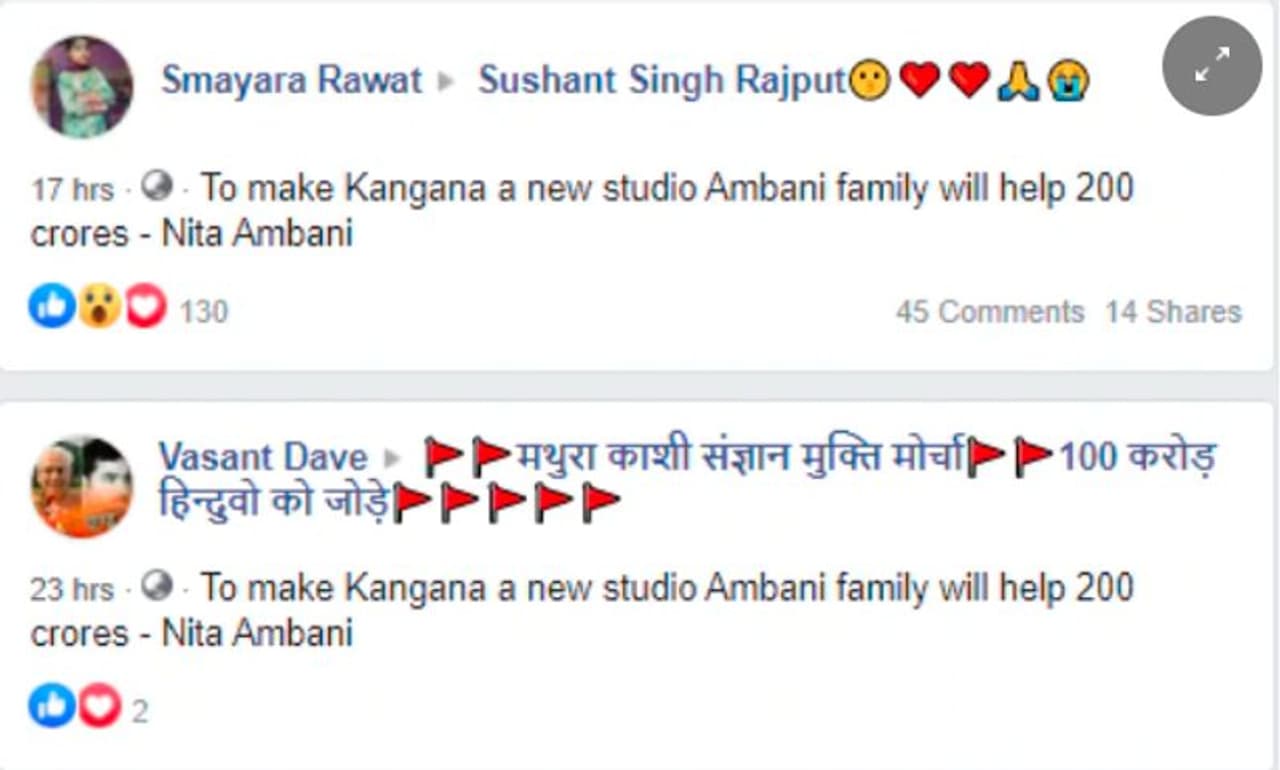Open Smayara Rawat's profile picture
This screenshot has height=770, width=1280.
point(81,87)
